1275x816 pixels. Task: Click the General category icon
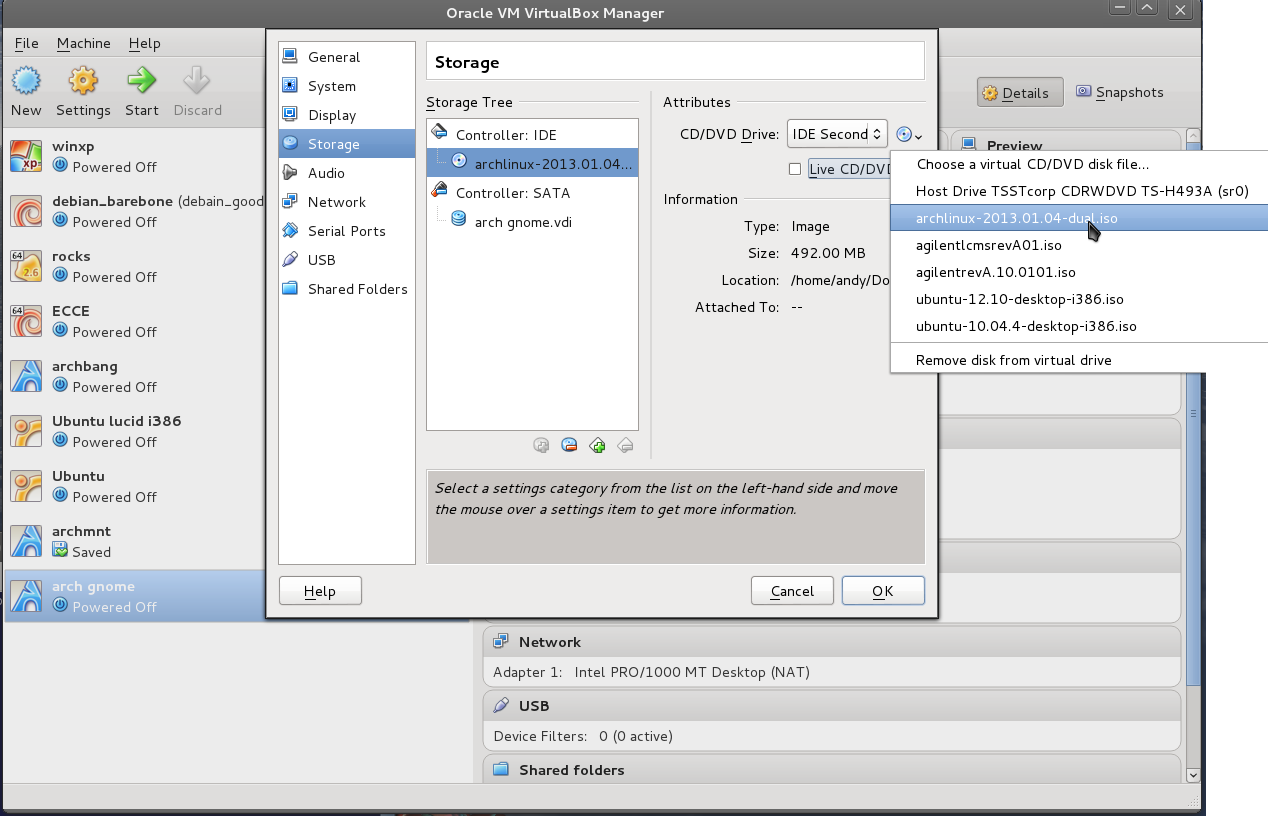tap(290, 57)
